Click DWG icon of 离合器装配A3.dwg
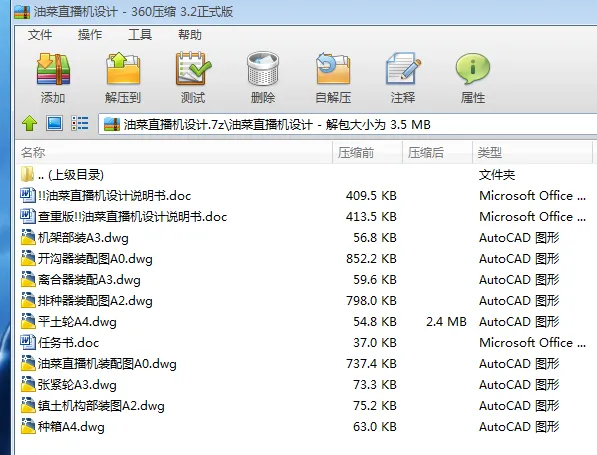This screenshot has height=455, width=597. [x=28, y=279]
